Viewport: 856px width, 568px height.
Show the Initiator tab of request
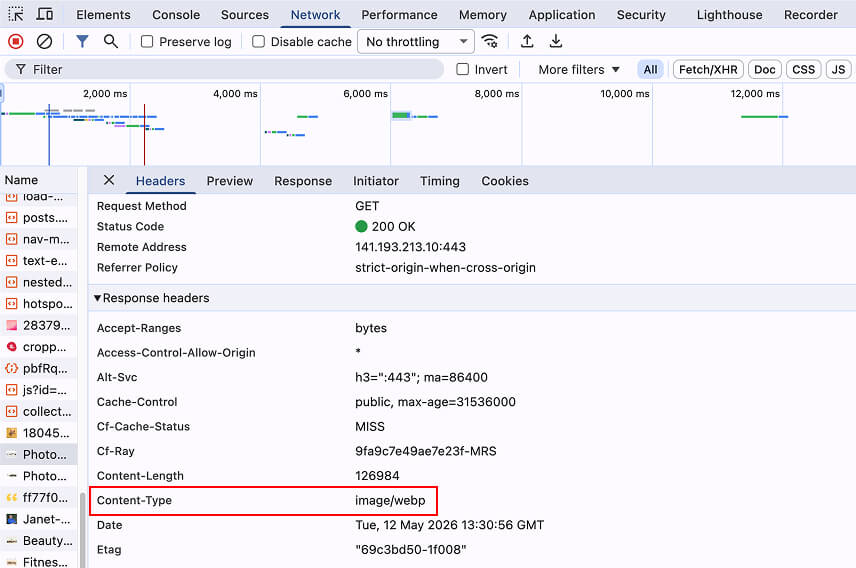(376, 181)
